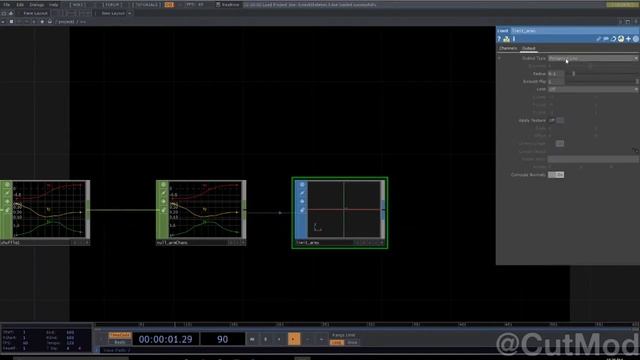Open the operator help question mark icon
This screenshot has width=640, height=360.
tap(499, 39)
